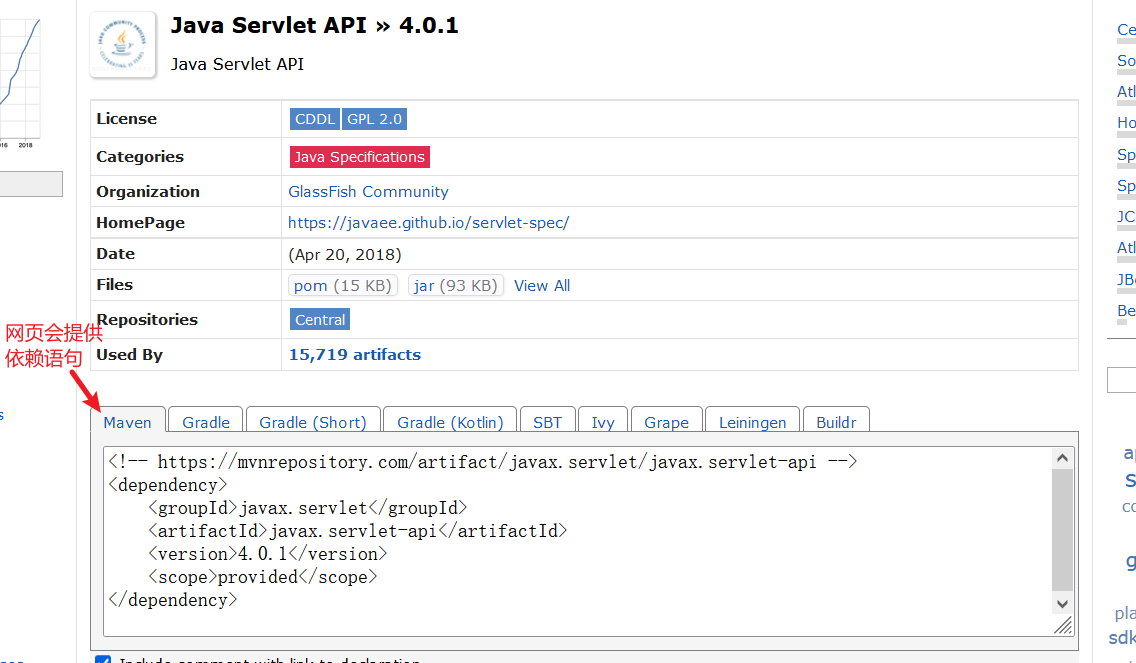Switch to the Gradle tab

206,422
